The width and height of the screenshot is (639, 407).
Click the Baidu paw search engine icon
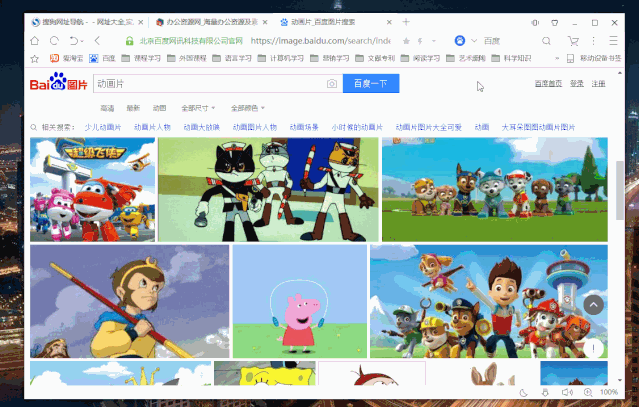point(460,41)
